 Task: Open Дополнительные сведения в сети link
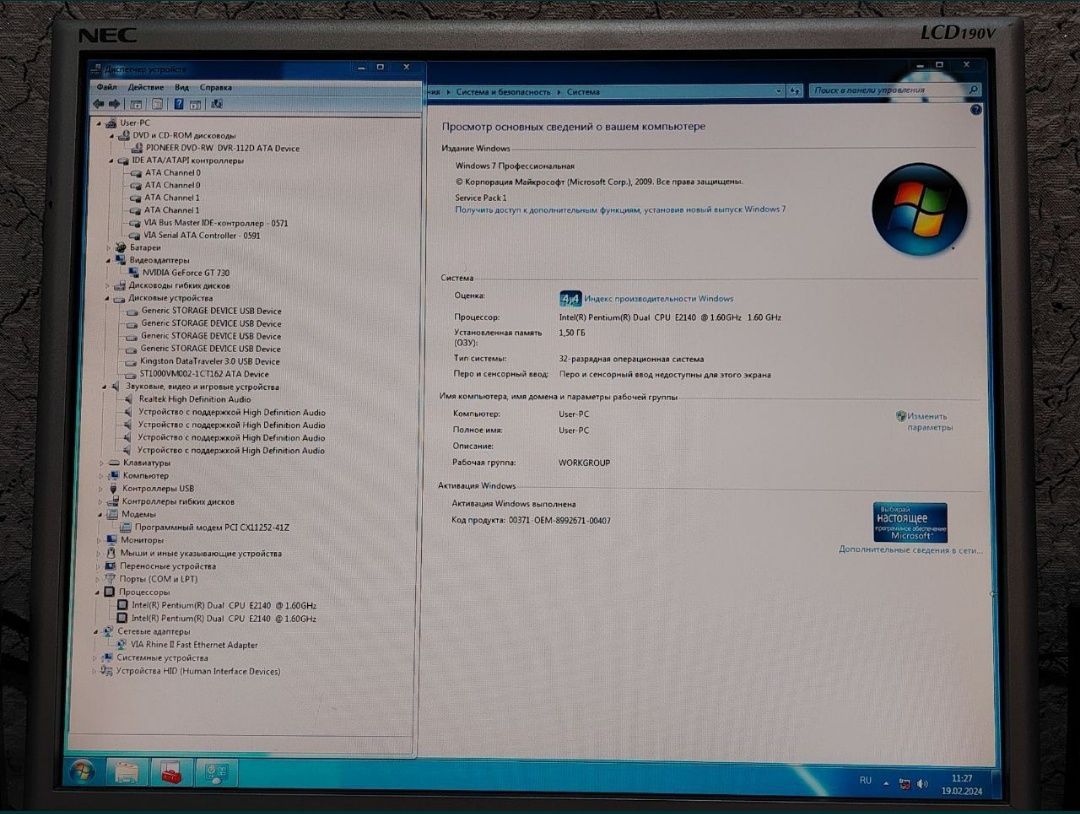coord(911,550)
